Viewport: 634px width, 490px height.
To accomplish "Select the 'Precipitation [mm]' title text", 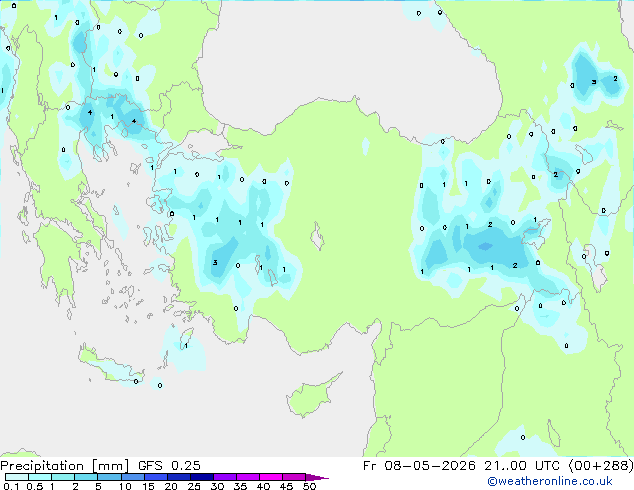I will pos(64,466).
